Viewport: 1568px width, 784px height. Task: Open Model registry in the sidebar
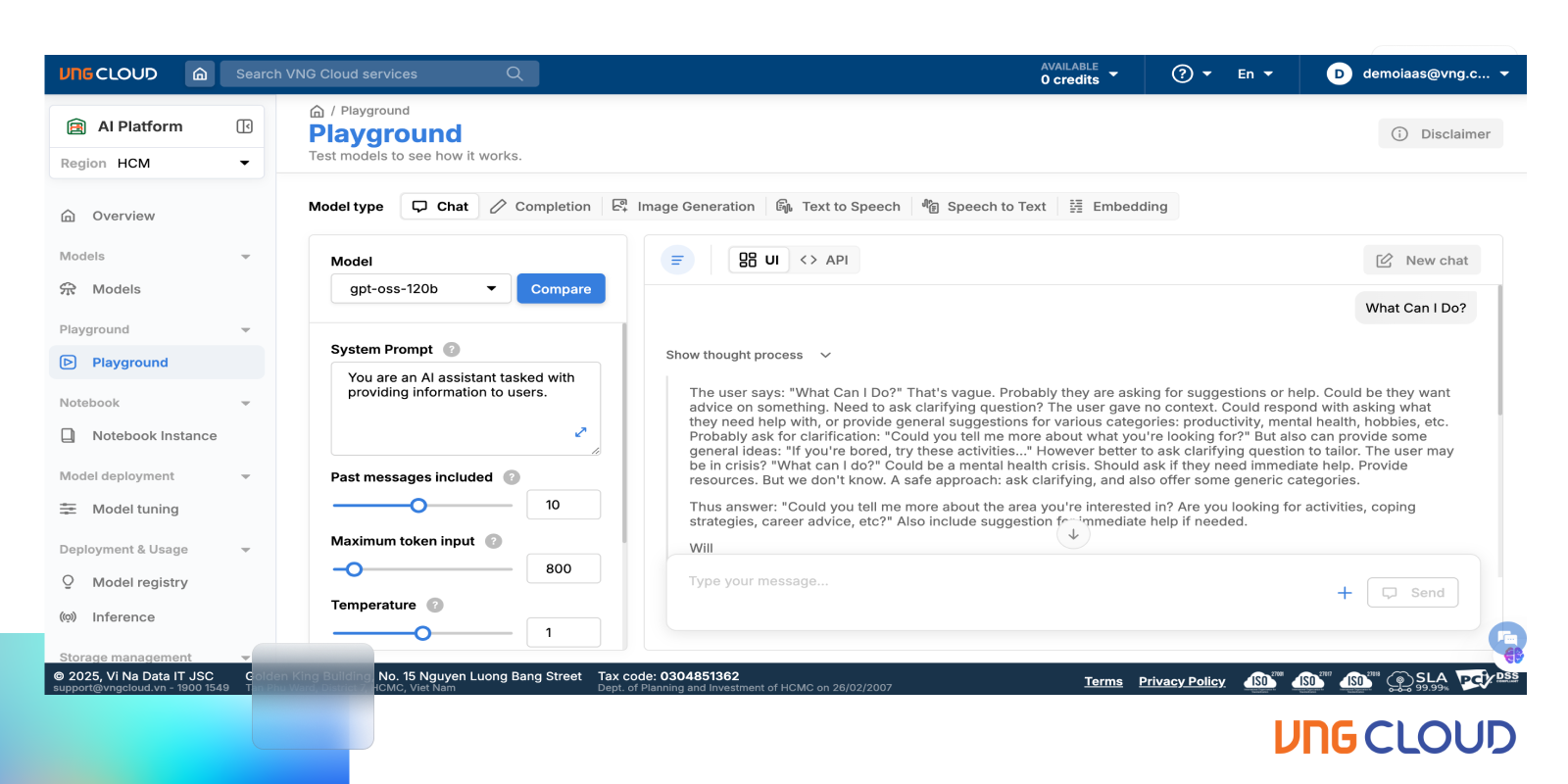(157, 582)
